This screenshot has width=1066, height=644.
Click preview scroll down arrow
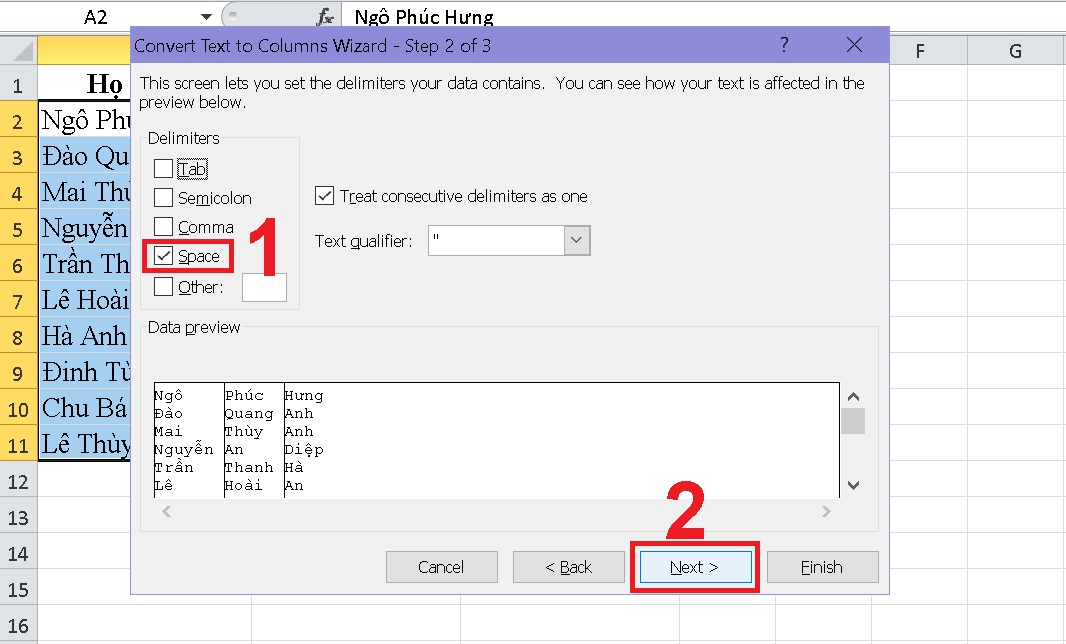pos(853,485)
